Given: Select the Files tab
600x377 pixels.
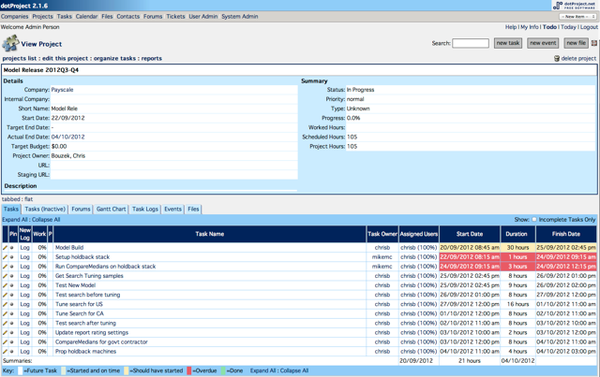Looking at the screenshot, I should [193, 209].
